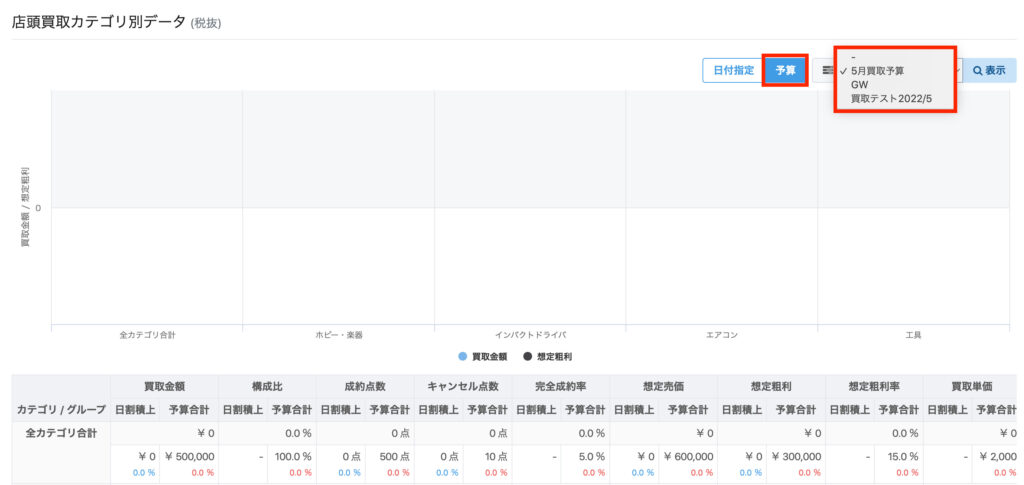
Task: Click カテゴリ / グループ header cell
Action: (x=60, y=409)
